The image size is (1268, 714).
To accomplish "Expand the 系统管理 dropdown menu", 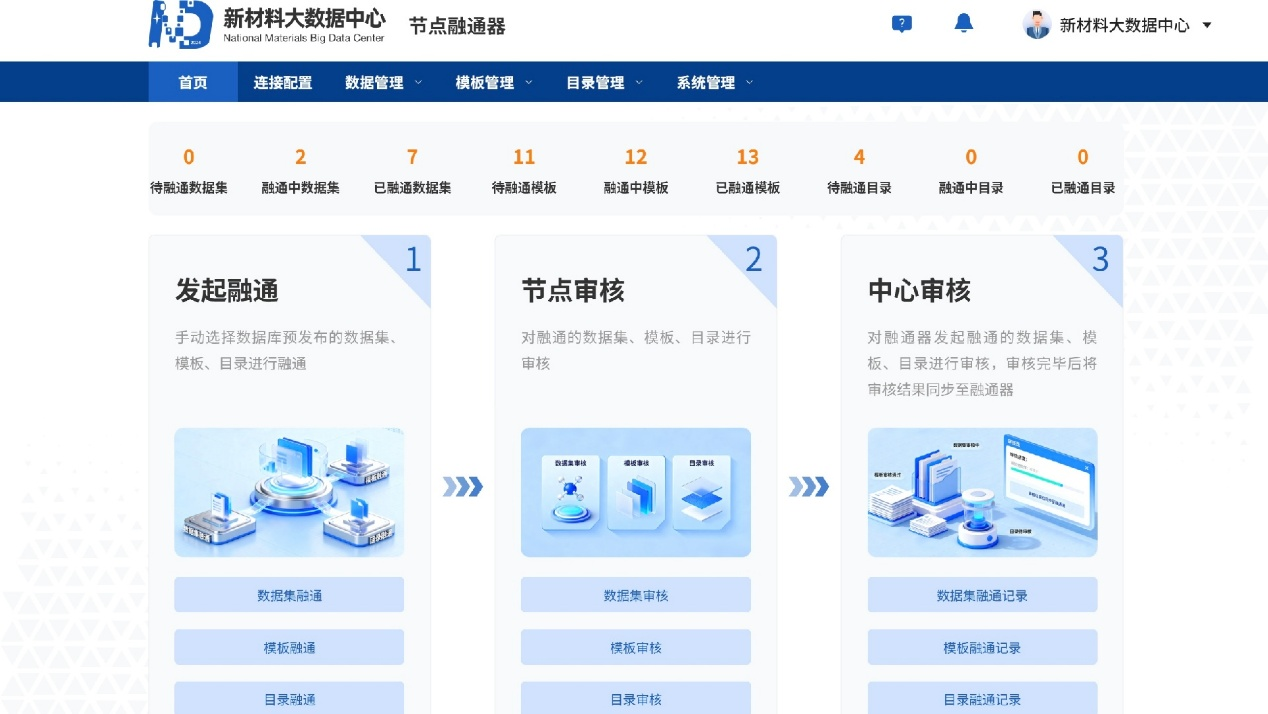I will point(714,83).
